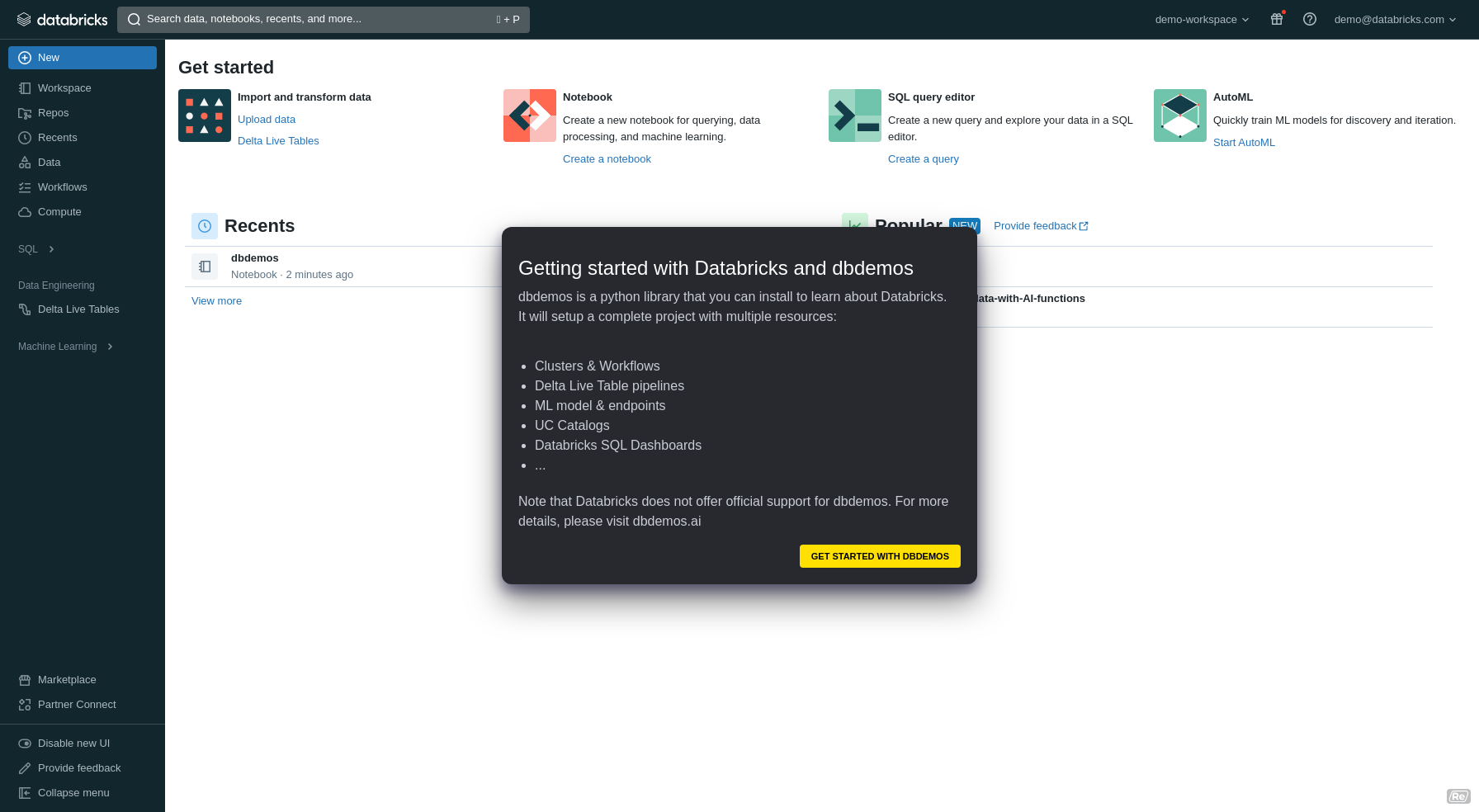Open the Marketplace from the sidebar
Screen dimensions: 1479x812
click(25, 680)
